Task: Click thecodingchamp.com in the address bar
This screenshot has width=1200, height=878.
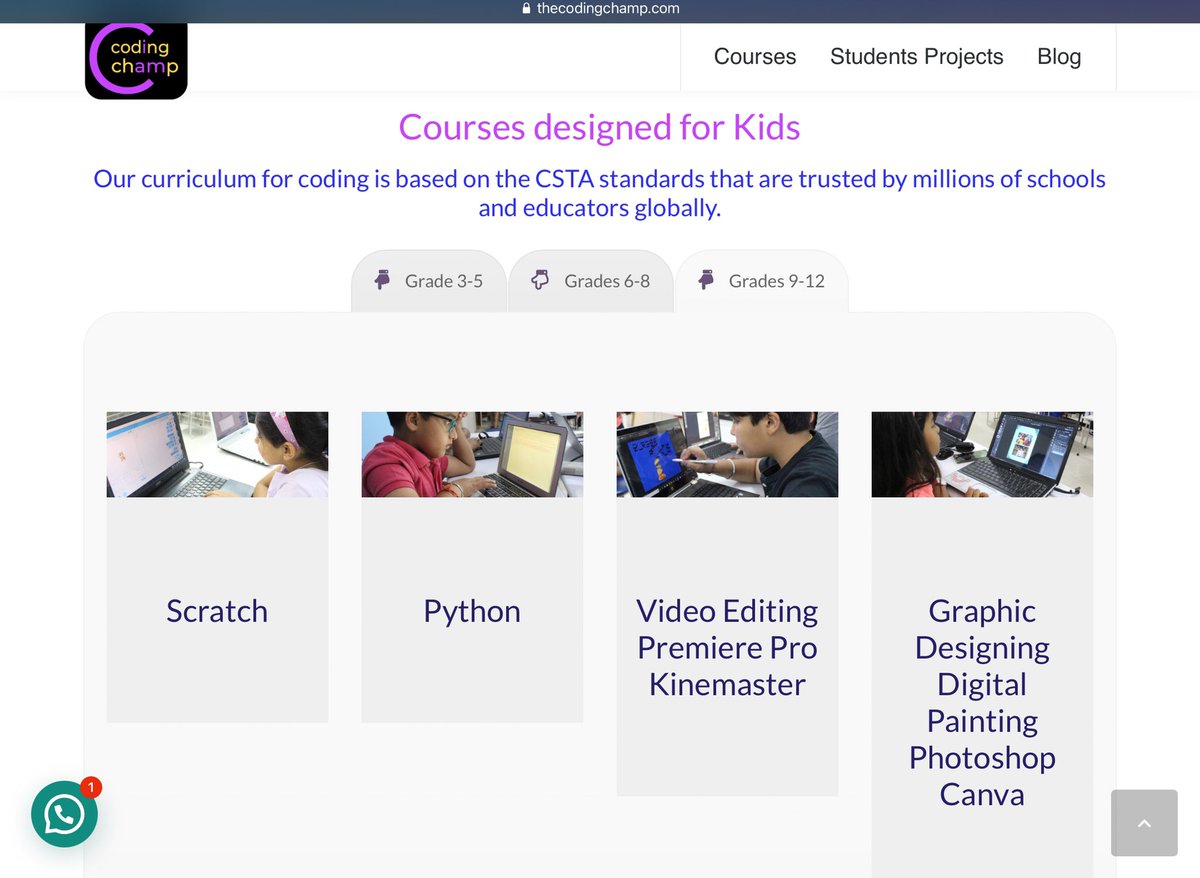Action: pos(608,8)
